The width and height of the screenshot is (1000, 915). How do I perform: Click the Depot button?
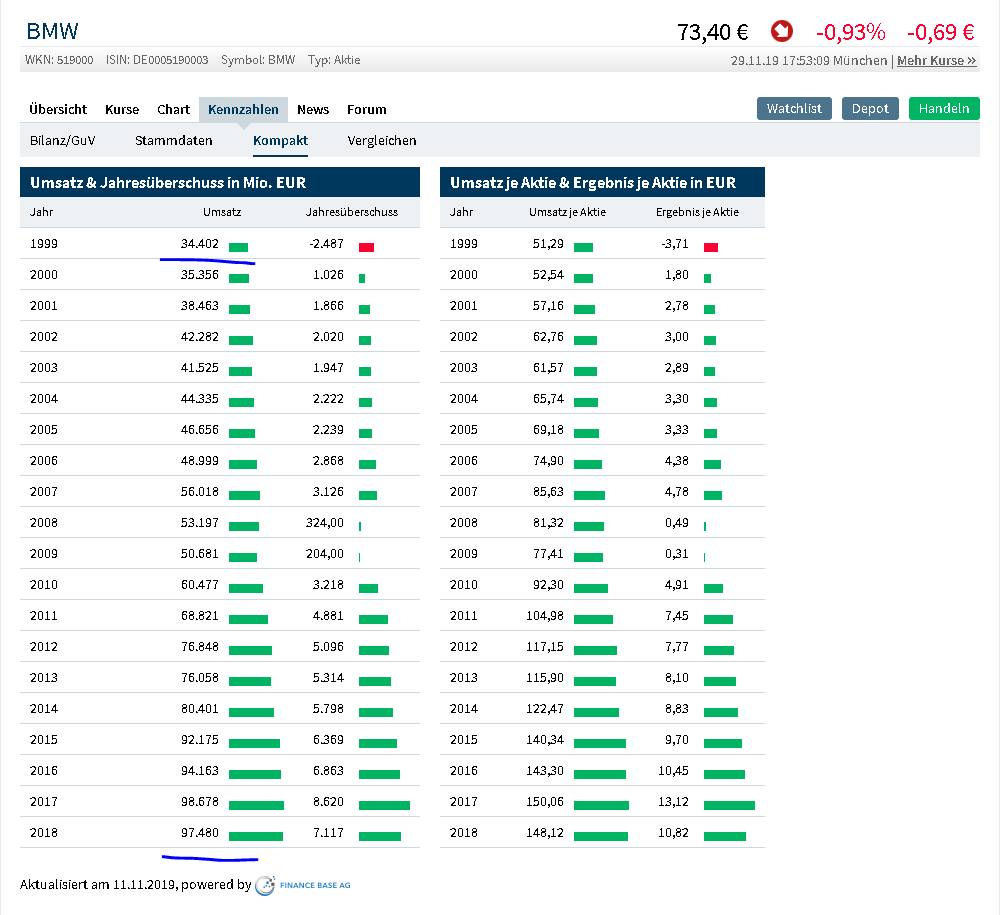click(870, 108)
